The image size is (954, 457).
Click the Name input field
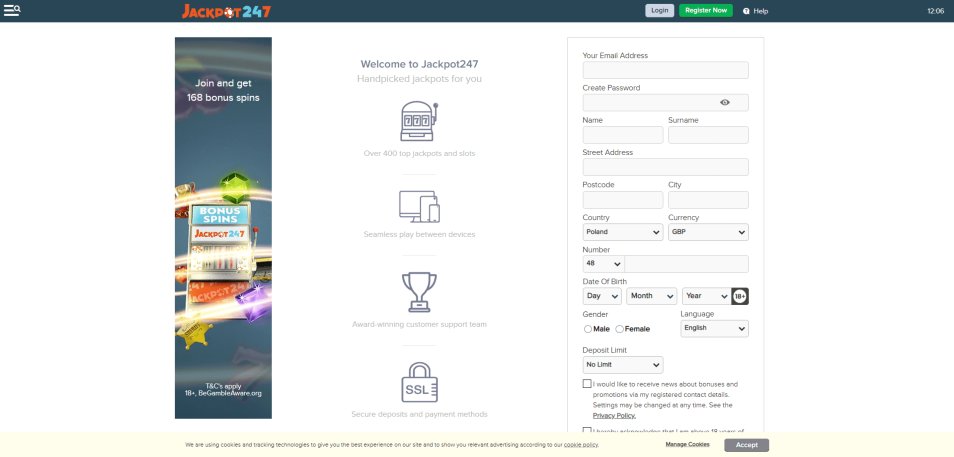623,134
